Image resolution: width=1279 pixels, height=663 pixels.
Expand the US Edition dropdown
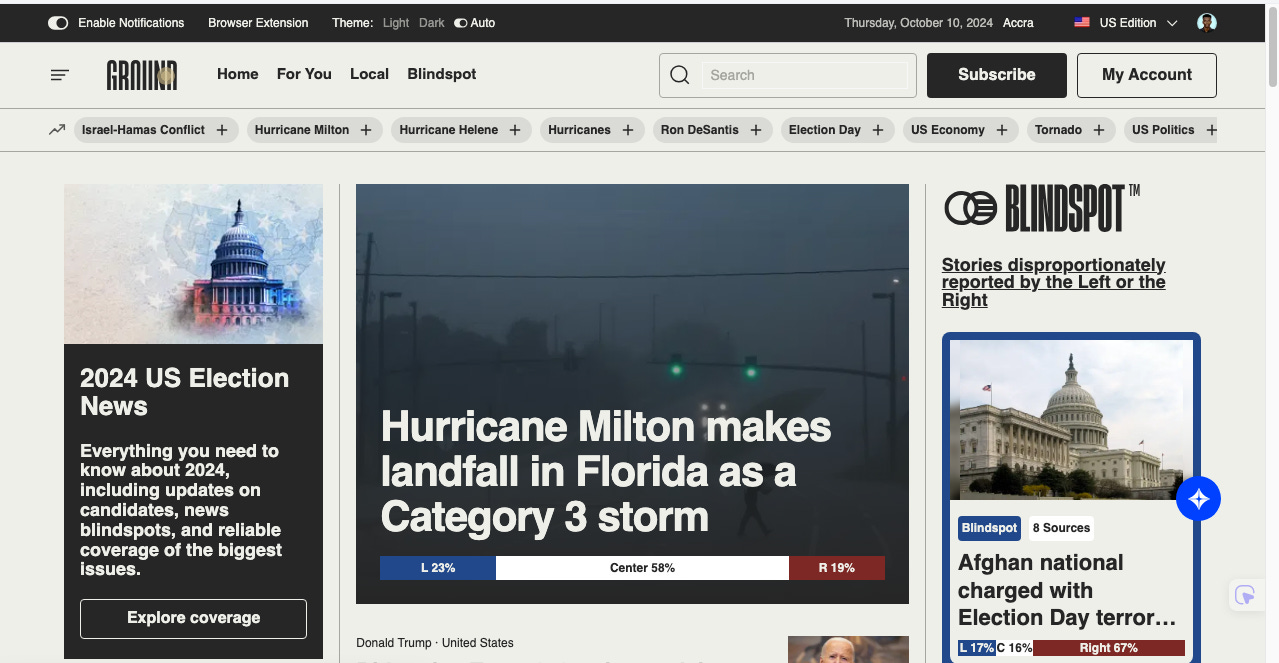tap(1126, 23)
